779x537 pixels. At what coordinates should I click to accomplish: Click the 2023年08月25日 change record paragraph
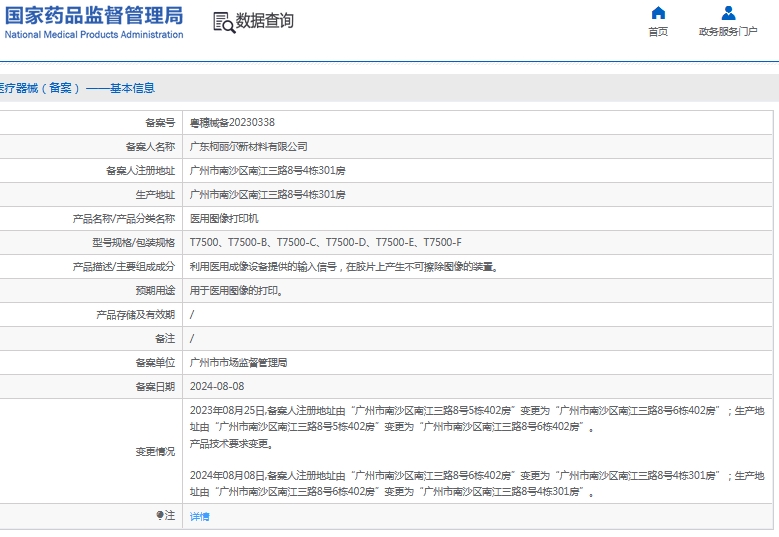pos(477,419)
